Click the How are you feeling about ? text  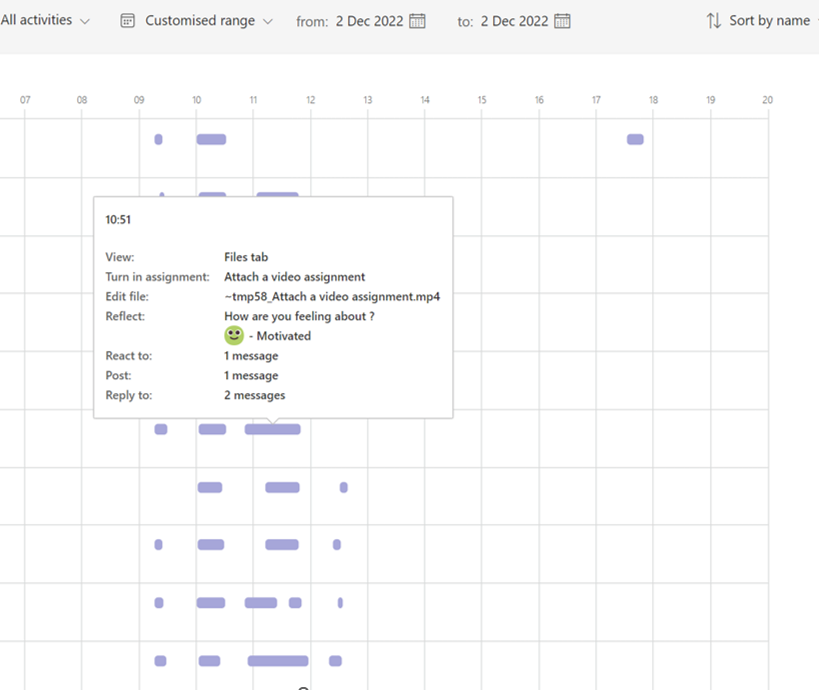click(299, 317)
